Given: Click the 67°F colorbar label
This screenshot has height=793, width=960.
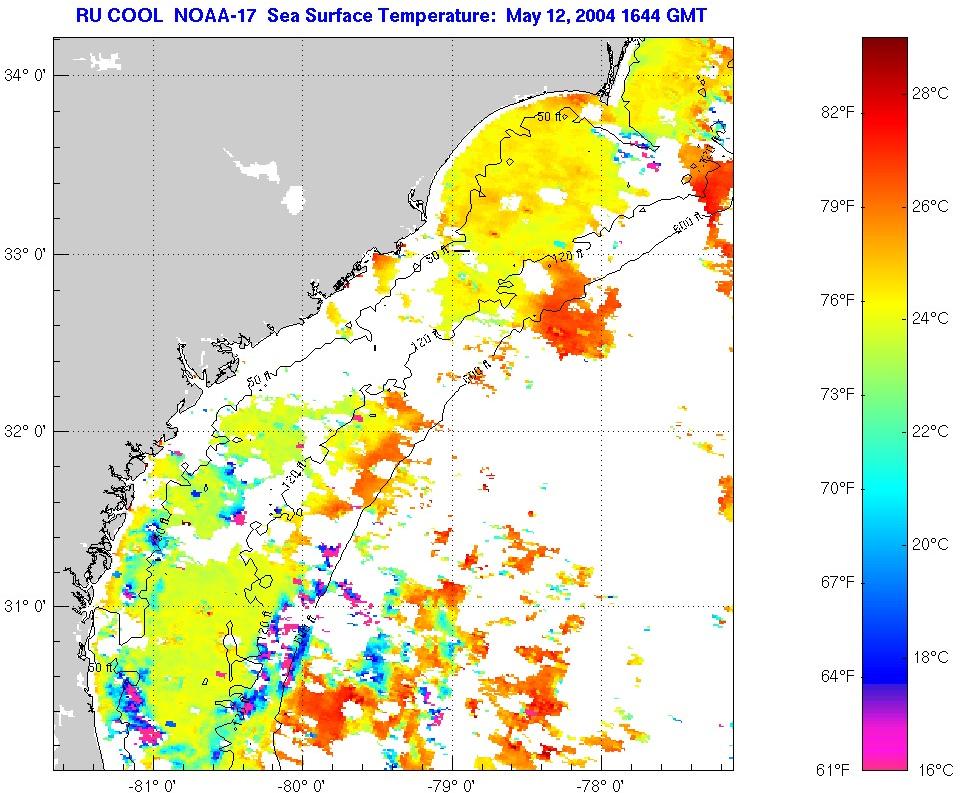Looking at the screenshot, I should 838,582.
